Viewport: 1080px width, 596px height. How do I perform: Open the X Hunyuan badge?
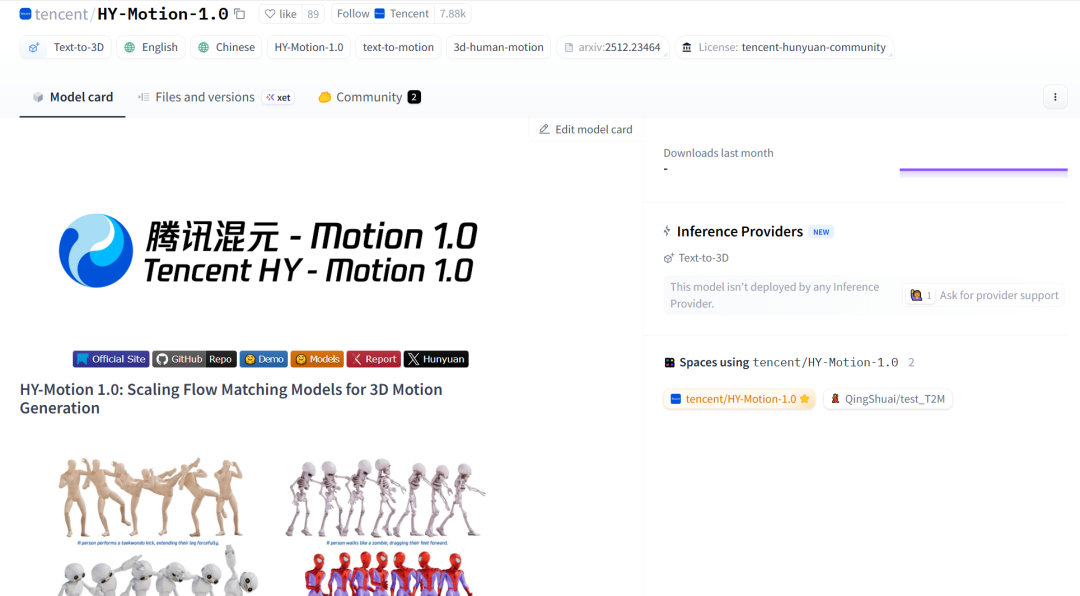pos(436,359)
